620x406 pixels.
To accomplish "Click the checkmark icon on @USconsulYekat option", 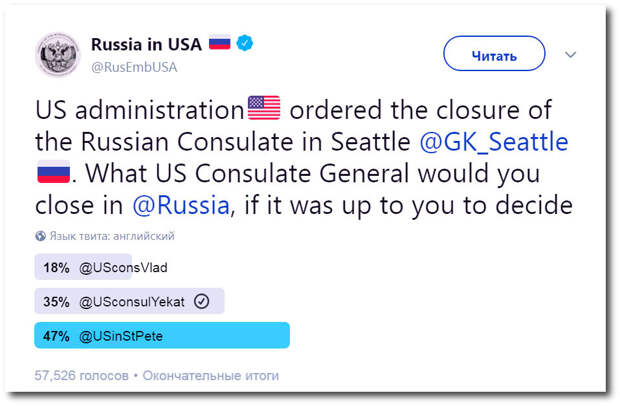I will (201, 302).
